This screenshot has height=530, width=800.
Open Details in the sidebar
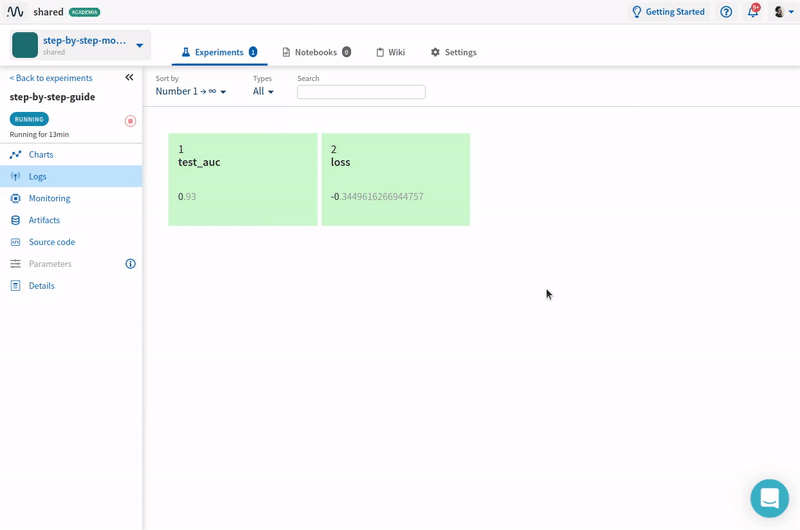pyautogui.click(x=71, y=286)
